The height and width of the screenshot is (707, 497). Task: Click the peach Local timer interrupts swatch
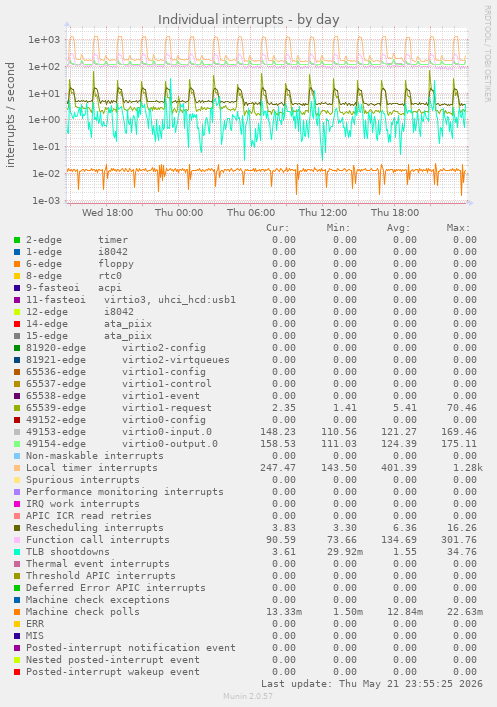point(17,468)
